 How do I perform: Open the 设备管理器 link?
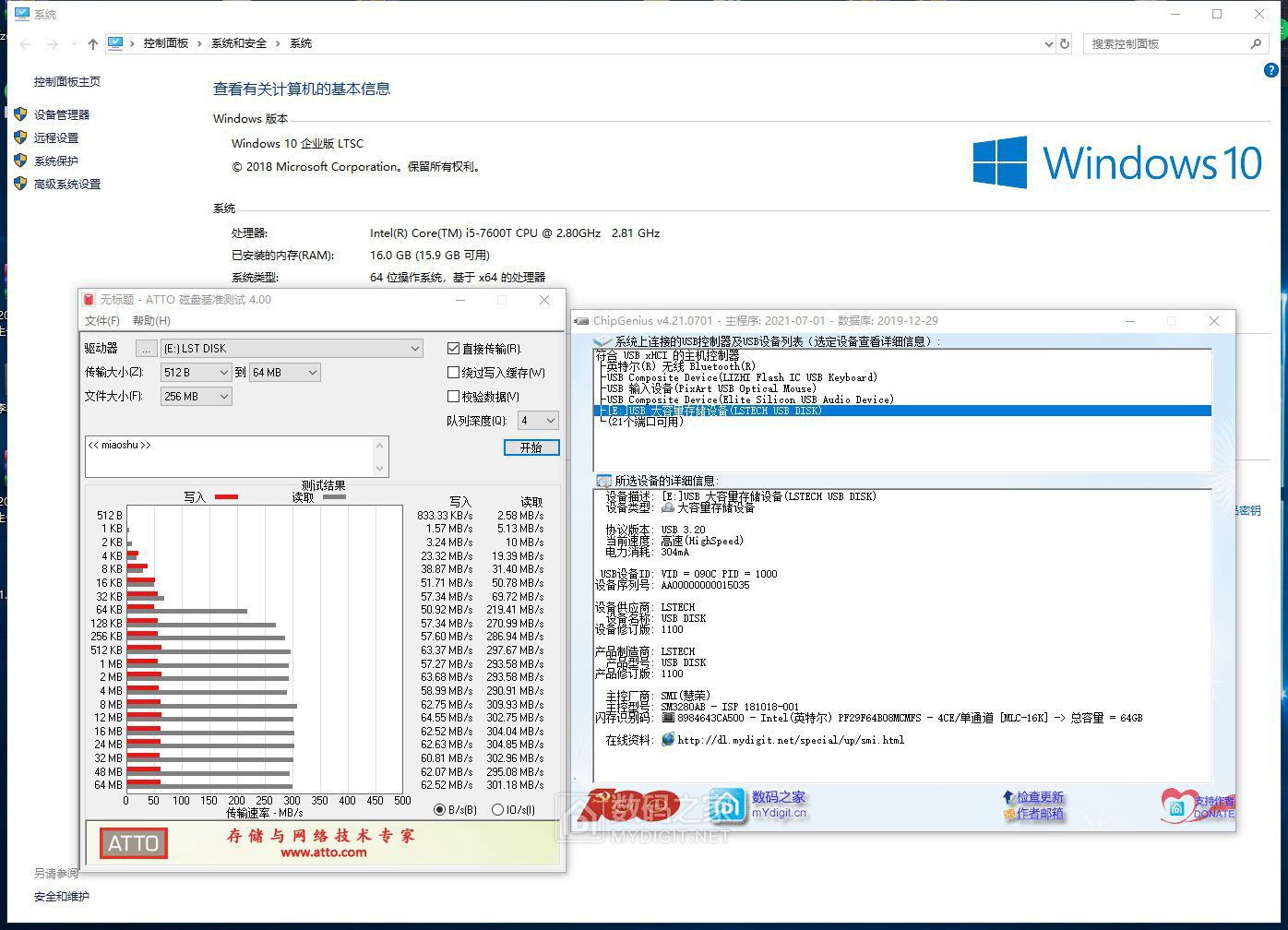tap(62, 114)
